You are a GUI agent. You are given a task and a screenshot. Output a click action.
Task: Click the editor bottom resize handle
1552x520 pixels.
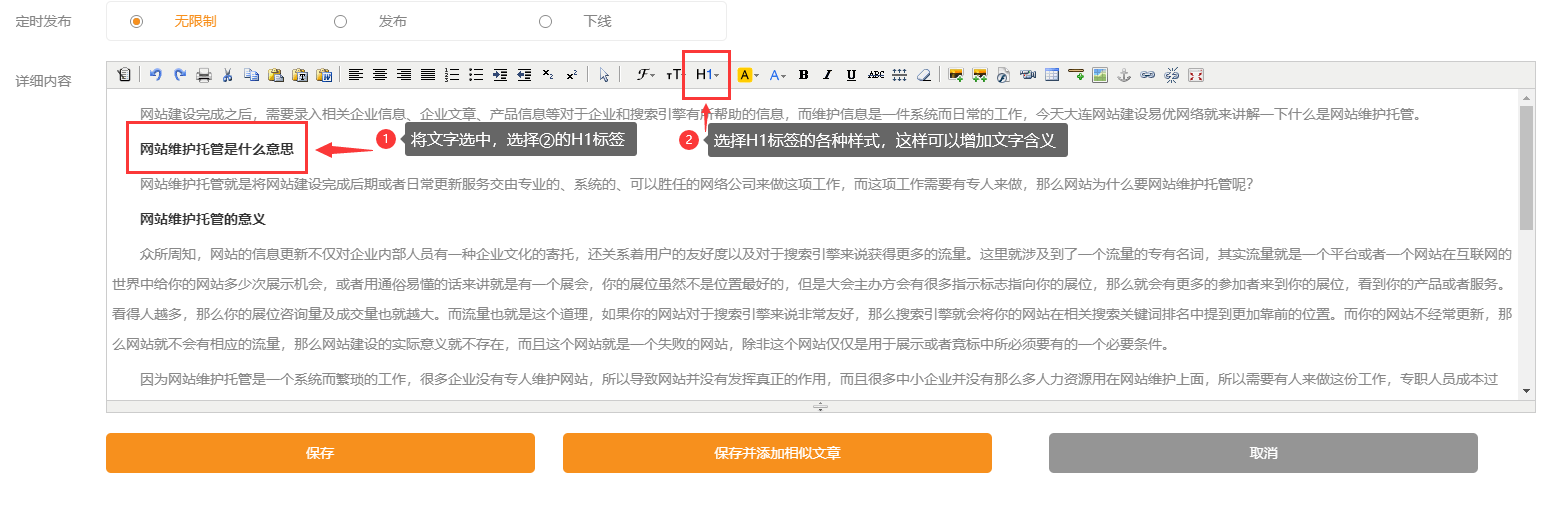(820, 406)
